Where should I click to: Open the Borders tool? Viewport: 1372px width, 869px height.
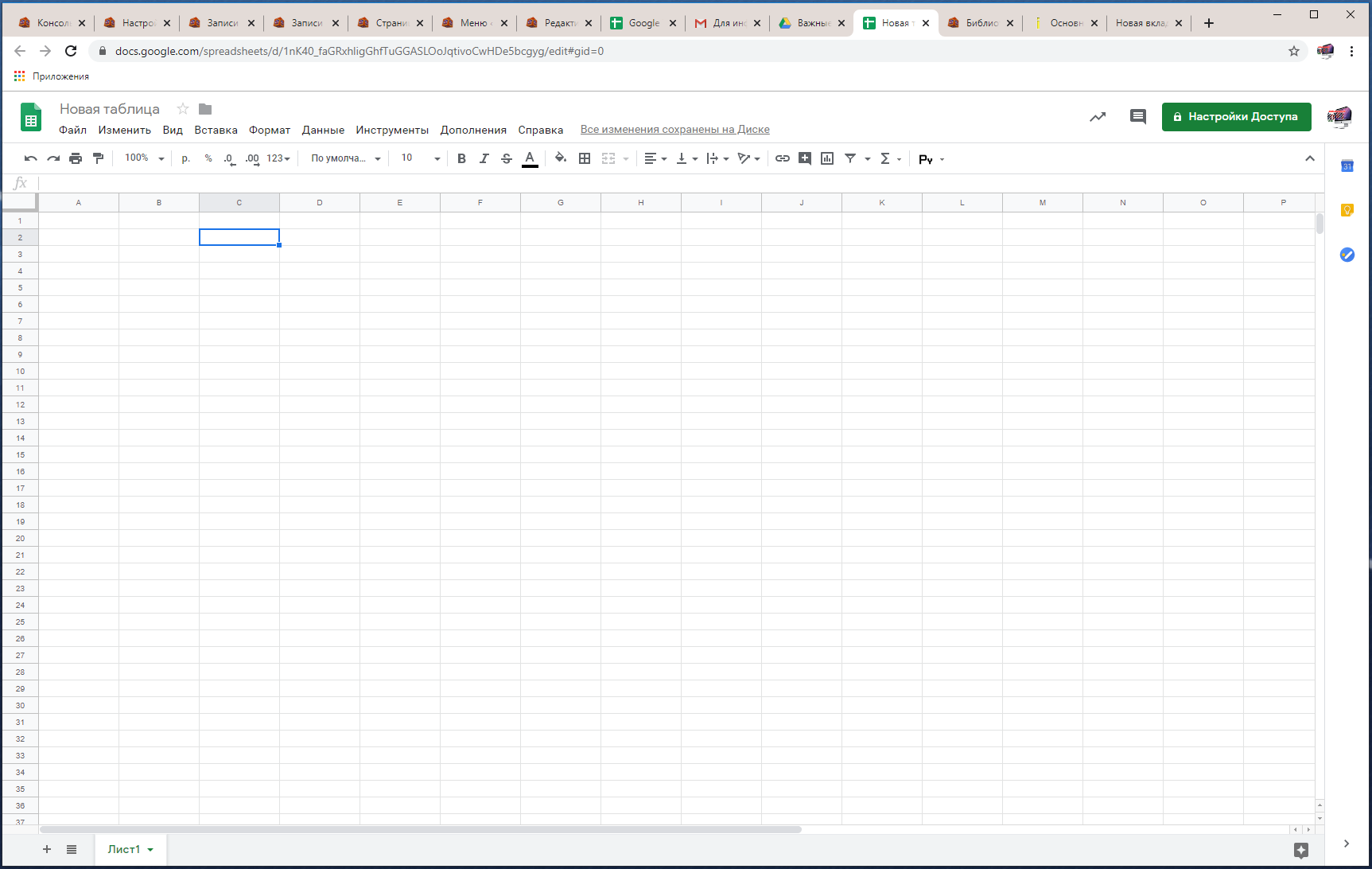pyautogui.click(x=585, y=158)
